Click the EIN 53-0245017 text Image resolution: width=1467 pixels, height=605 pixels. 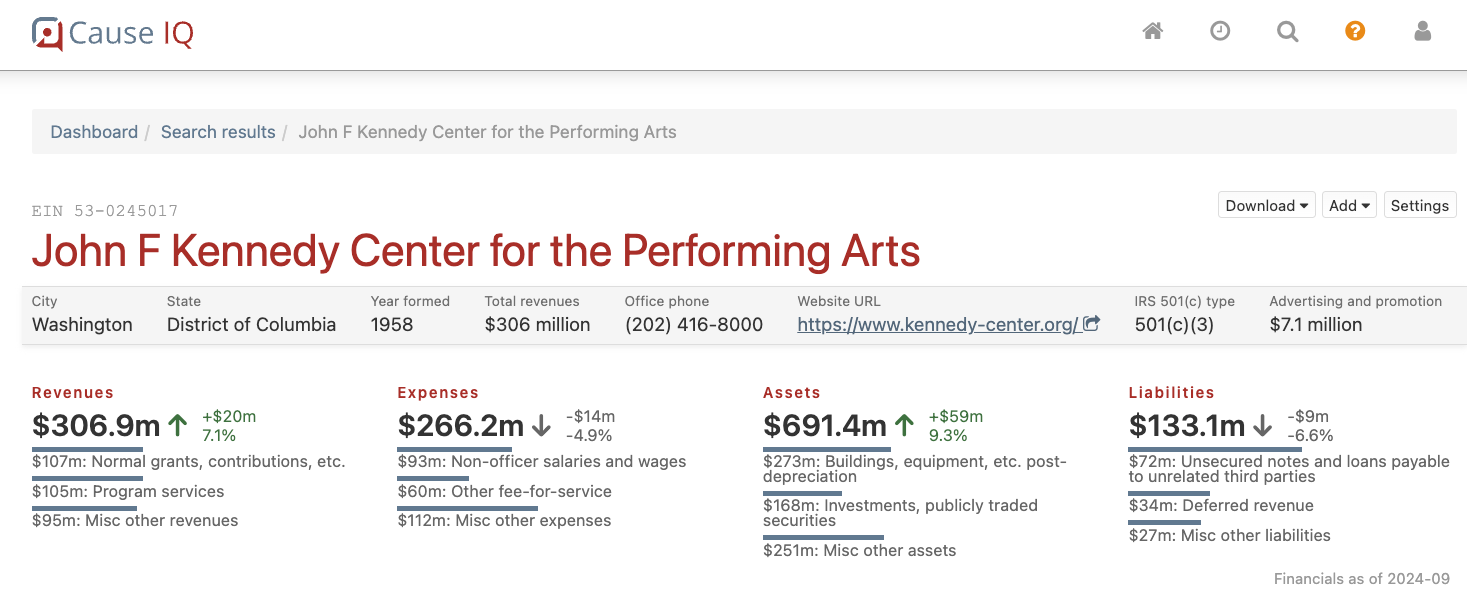tap(105, 211)
